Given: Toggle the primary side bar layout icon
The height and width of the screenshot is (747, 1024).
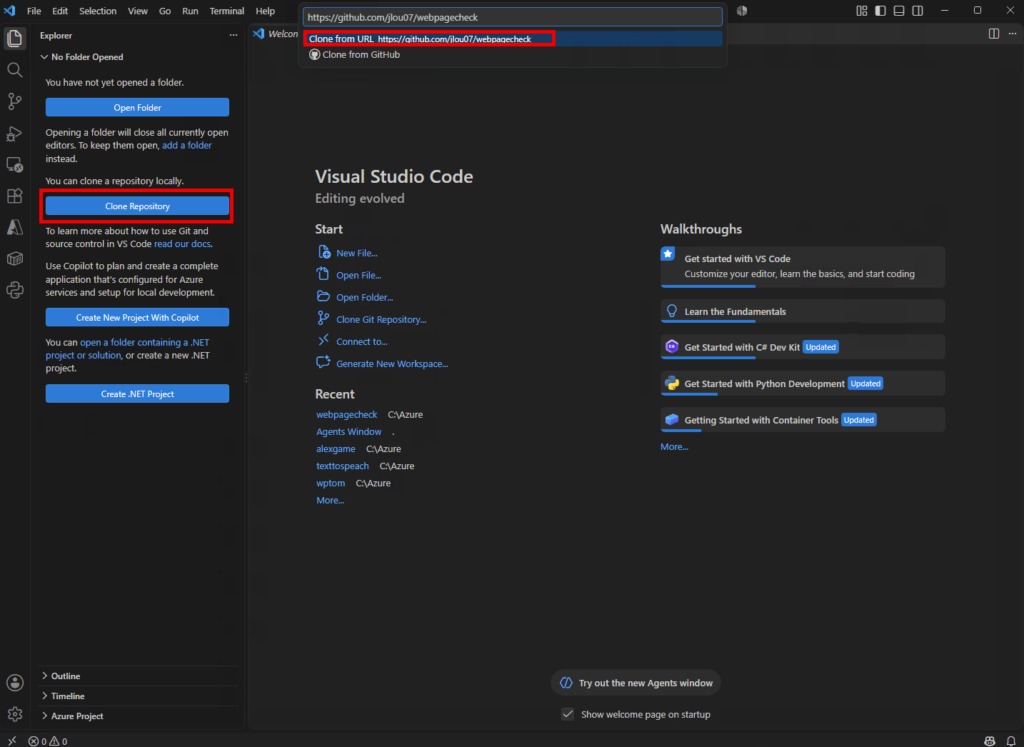Looking at the screenshot, I should click(880, 10).
